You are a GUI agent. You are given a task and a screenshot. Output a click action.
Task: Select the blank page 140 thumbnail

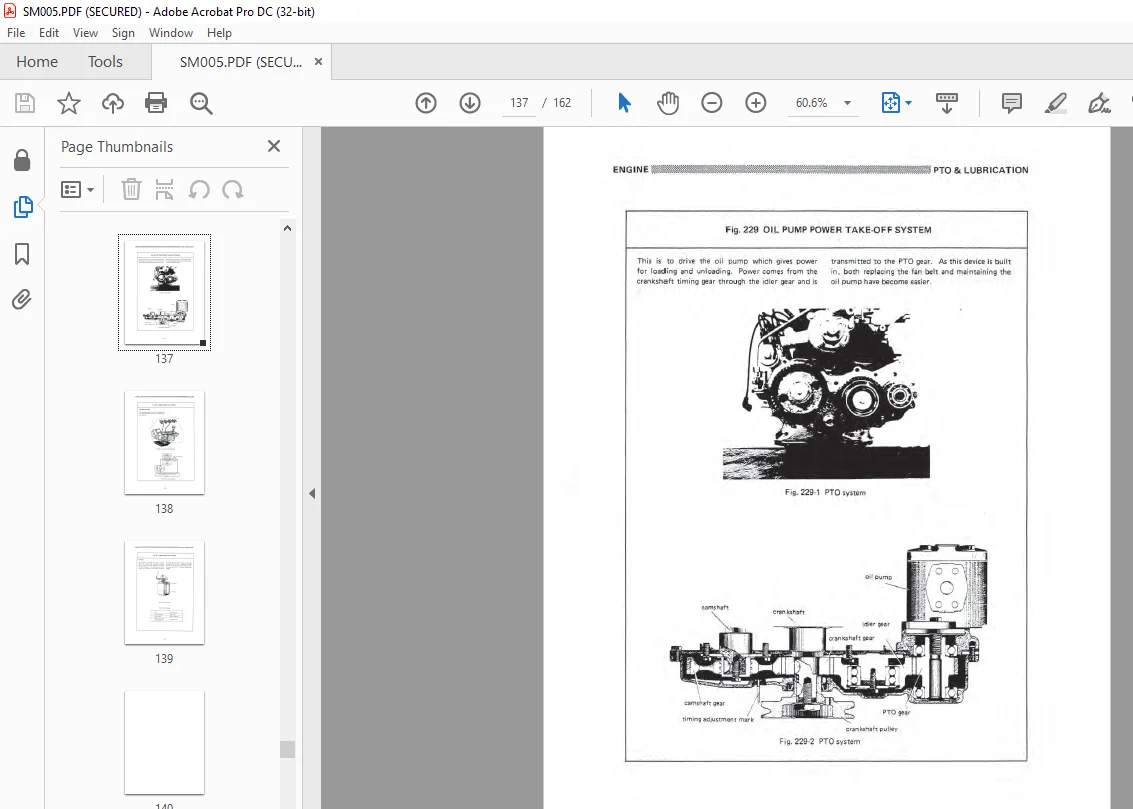[164, 743]
